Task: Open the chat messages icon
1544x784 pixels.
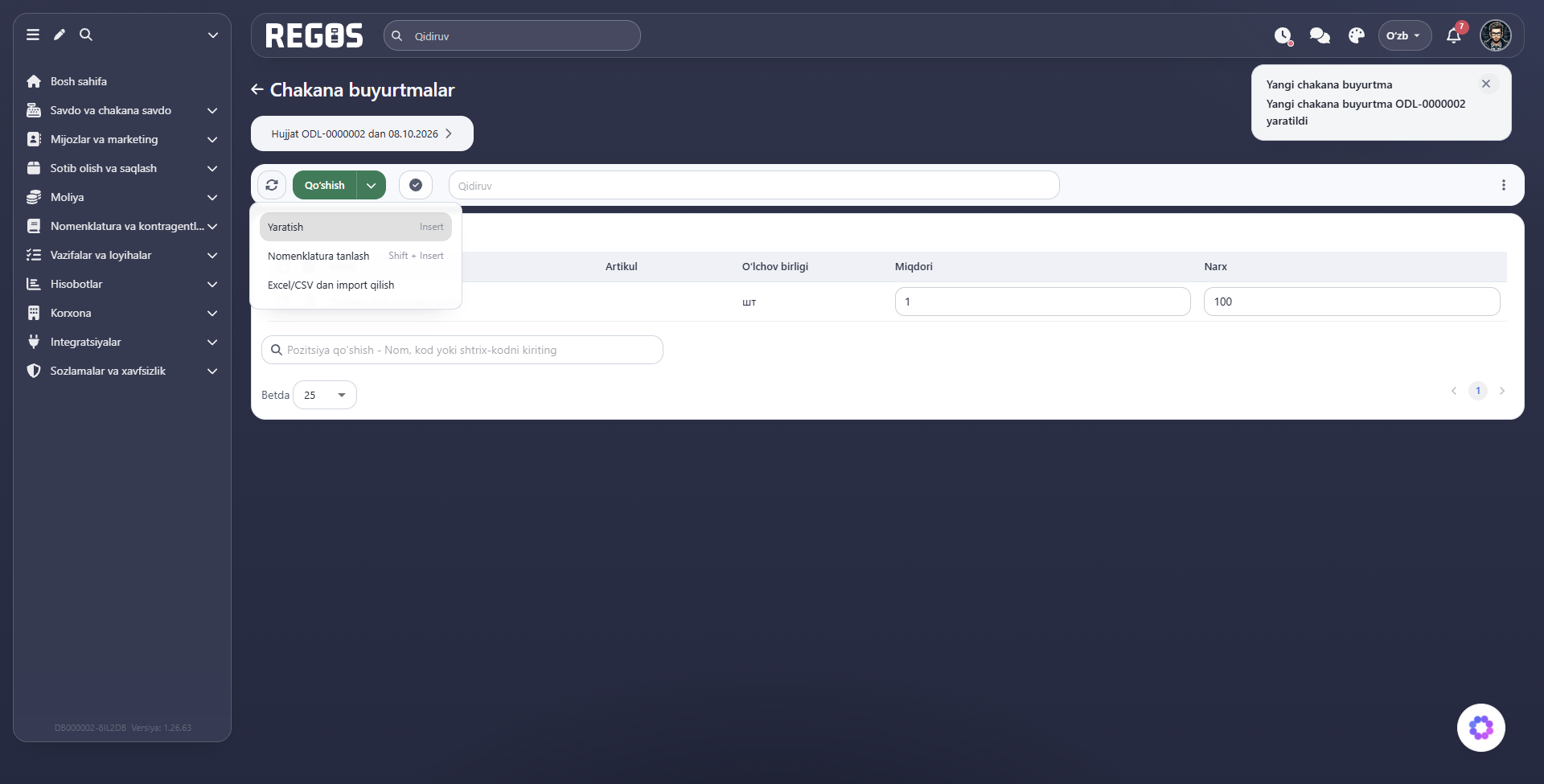Action: pyautogui.click(x=1320, y=35)
